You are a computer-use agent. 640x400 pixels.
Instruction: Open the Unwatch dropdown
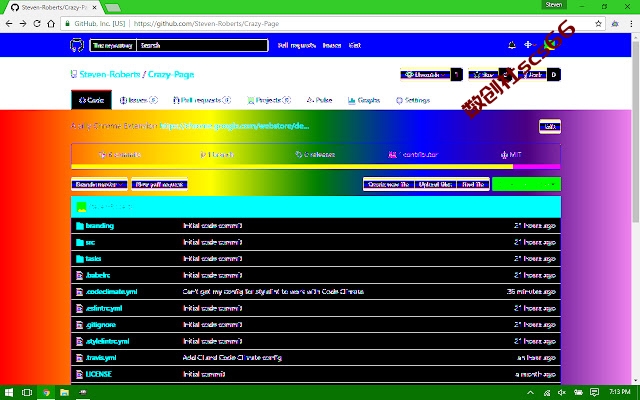(425, 75)
